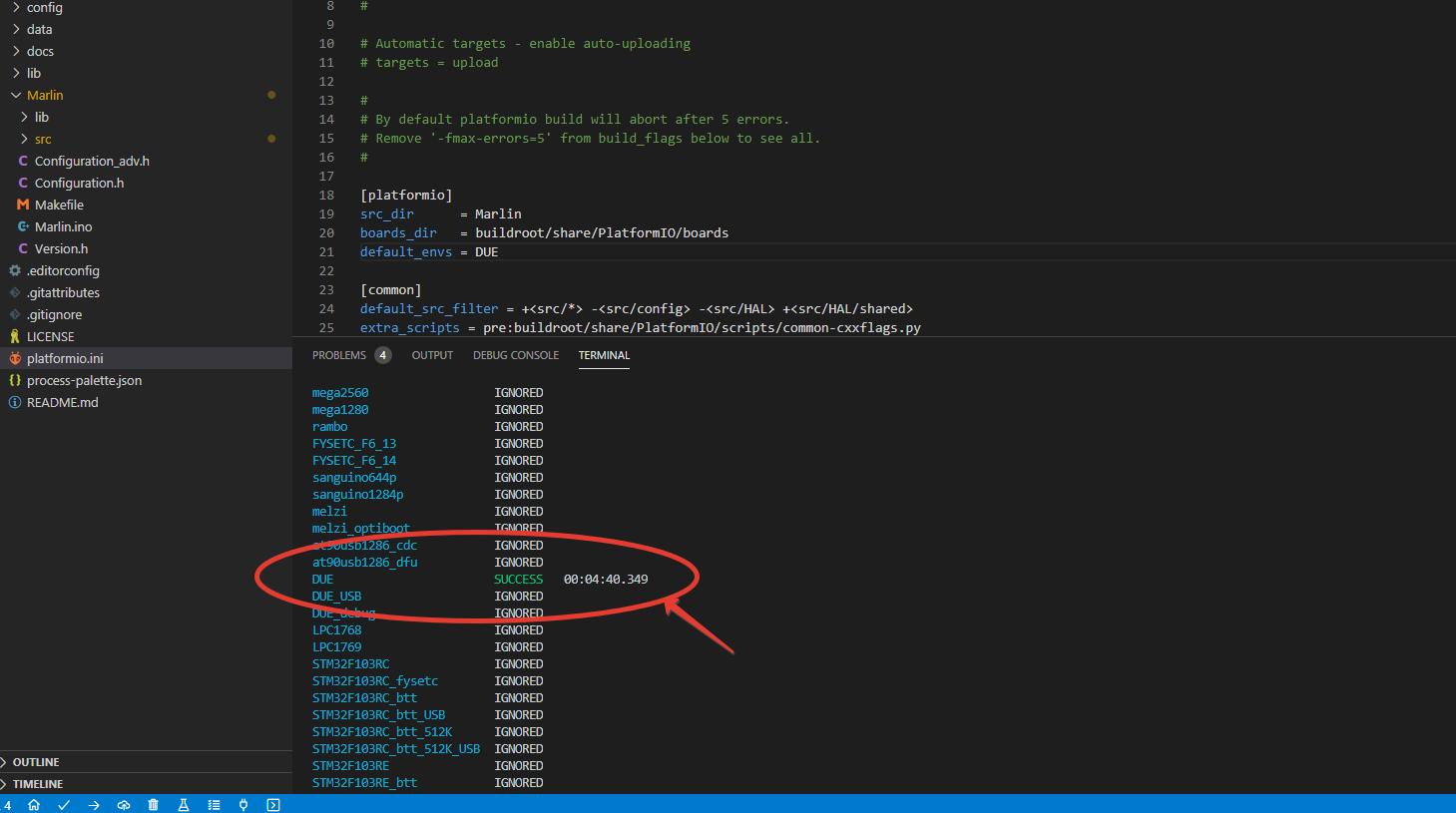
Task: Open serial monitor with the plug icon
Action: click(243, 805)
